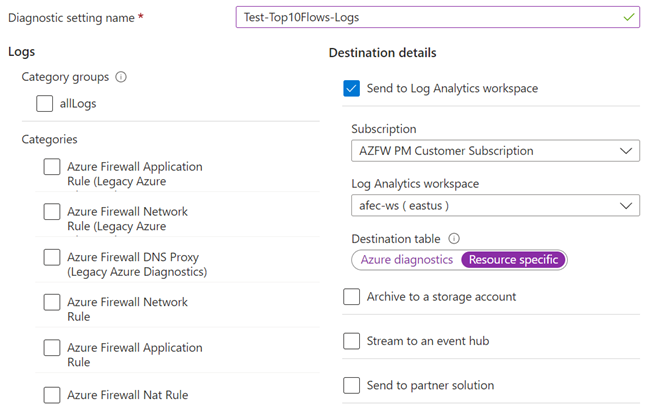This screenshot has width=651, height=410.
Task: Expand the Log Analytics workspace dropdown
Action: pyautogui.click(x=495, y=205)
